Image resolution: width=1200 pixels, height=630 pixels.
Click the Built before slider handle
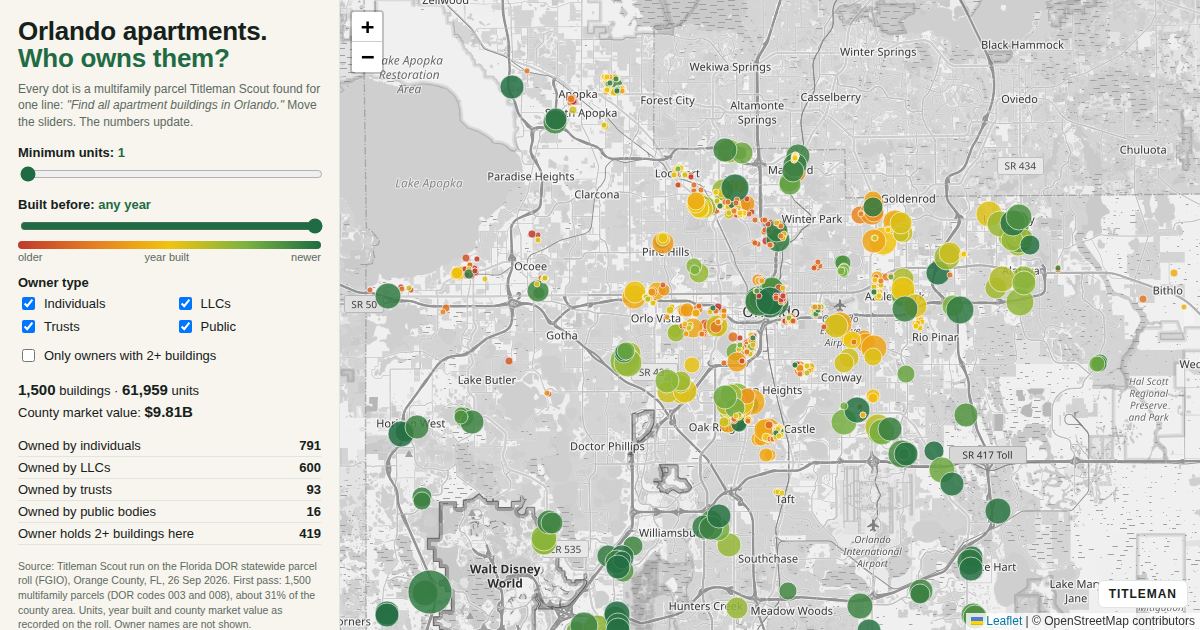pyautogui.click(x=315, y=226)
